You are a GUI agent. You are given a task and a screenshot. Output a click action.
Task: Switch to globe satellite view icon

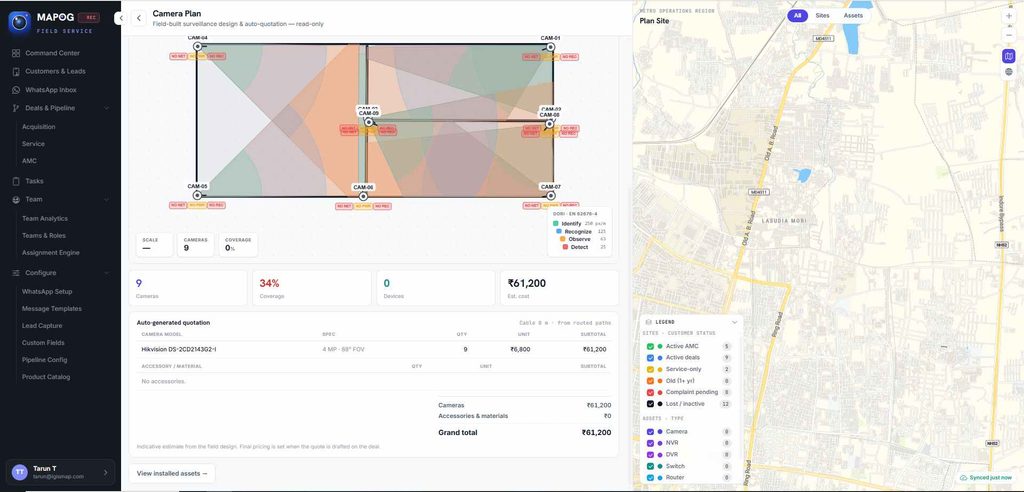click(1008, 72)
